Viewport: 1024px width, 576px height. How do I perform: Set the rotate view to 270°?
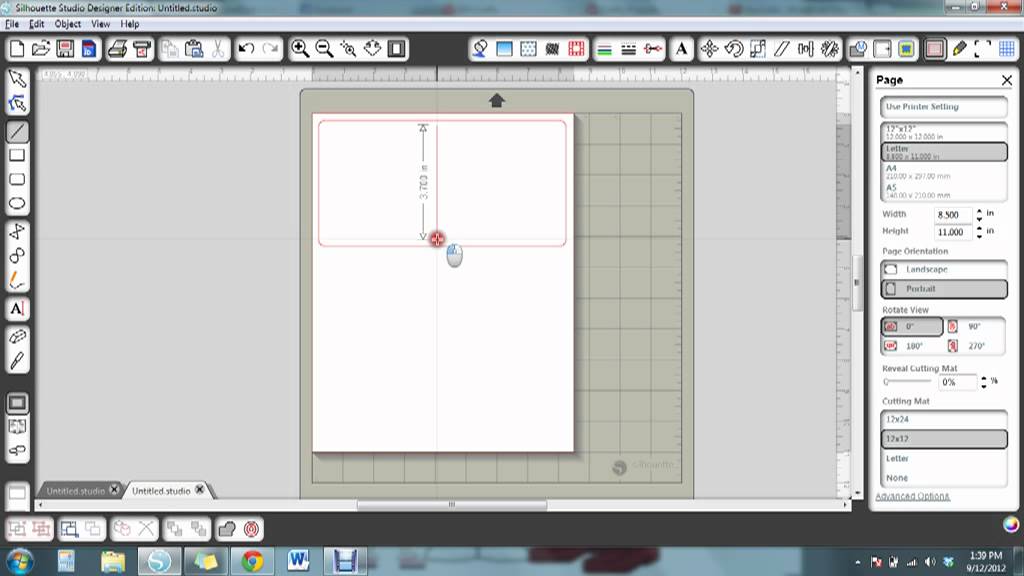tap(975, 345)
